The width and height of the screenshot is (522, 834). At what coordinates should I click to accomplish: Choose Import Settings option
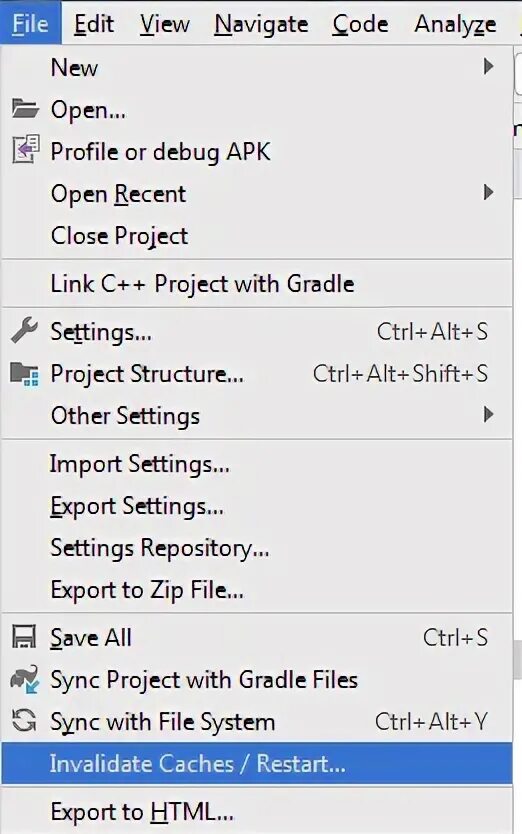pyautogui.click(x=256, y=464)
